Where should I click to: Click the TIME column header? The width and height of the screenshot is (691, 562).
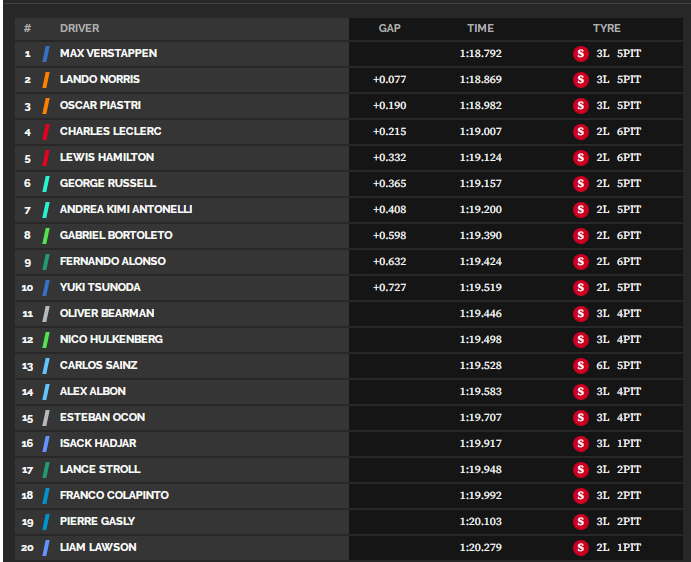coord(480,28)
